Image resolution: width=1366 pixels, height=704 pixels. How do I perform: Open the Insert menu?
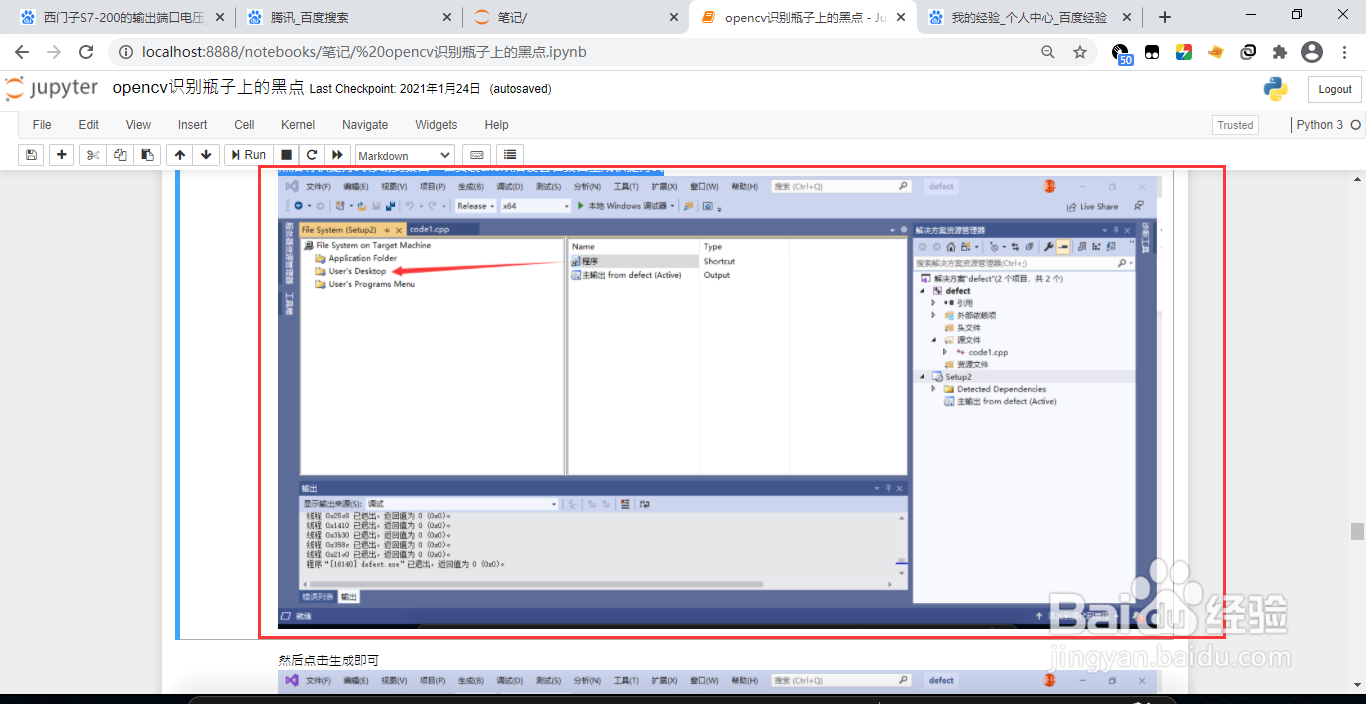(193, 125)
